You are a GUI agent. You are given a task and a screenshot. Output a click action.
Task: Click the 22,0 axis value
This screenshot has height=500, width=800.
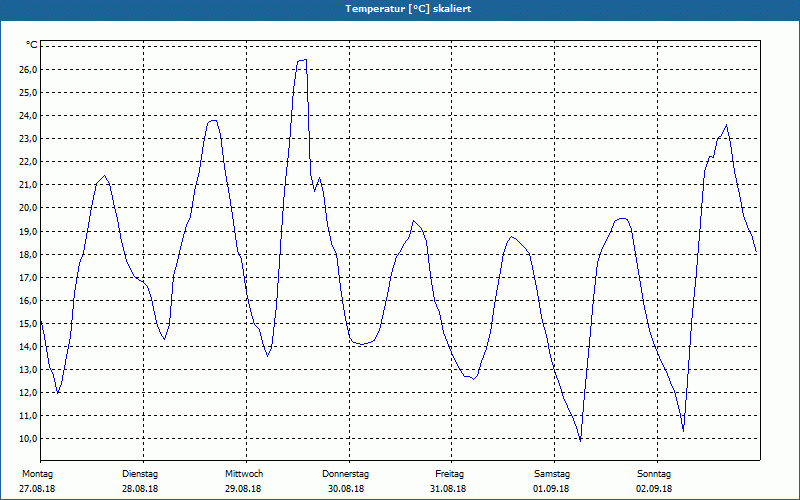28,162
